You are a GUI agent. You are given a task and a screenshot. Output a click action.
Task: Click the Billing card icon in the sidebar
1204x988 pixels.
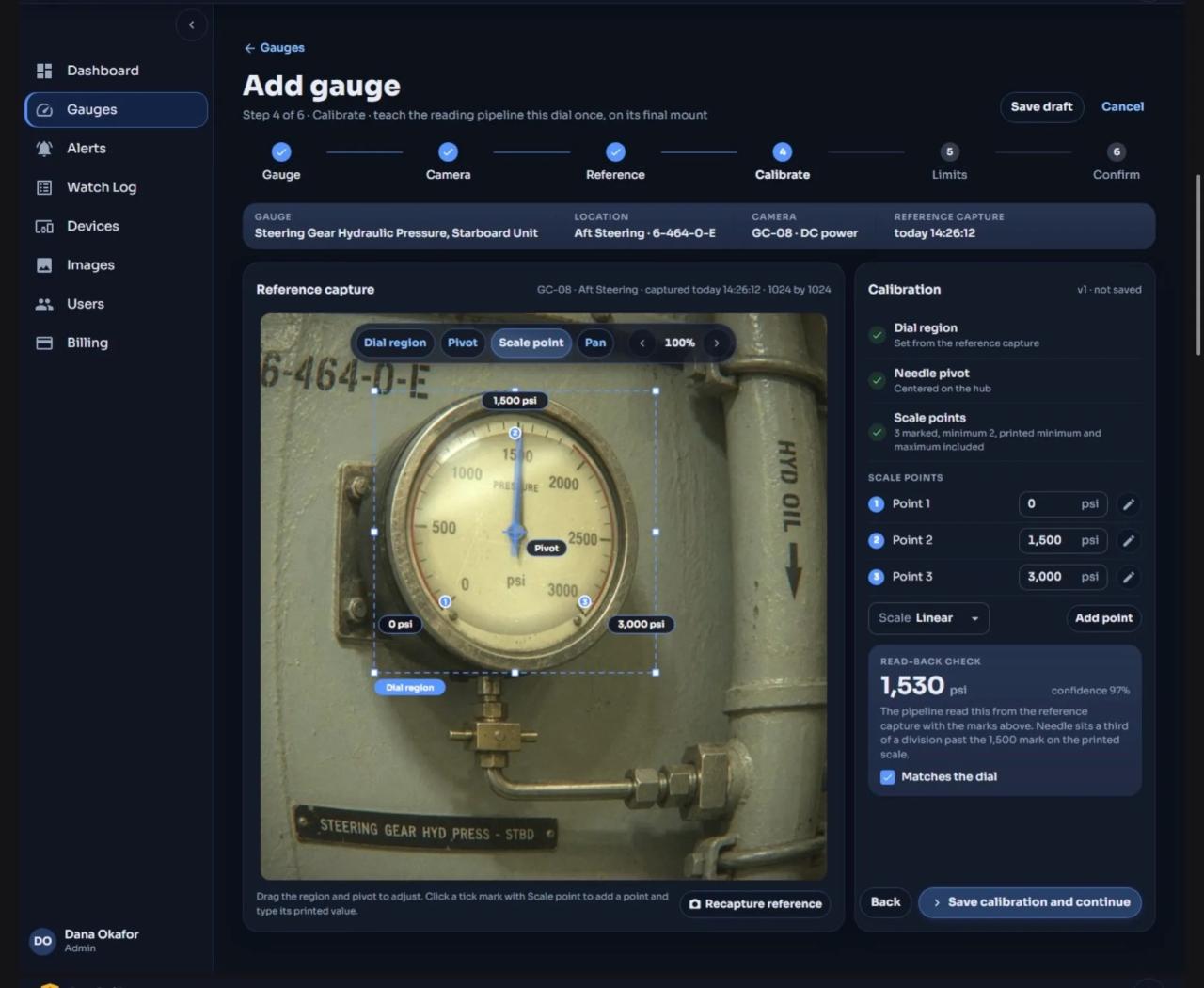pyautogui.click(x=44, y=343)
